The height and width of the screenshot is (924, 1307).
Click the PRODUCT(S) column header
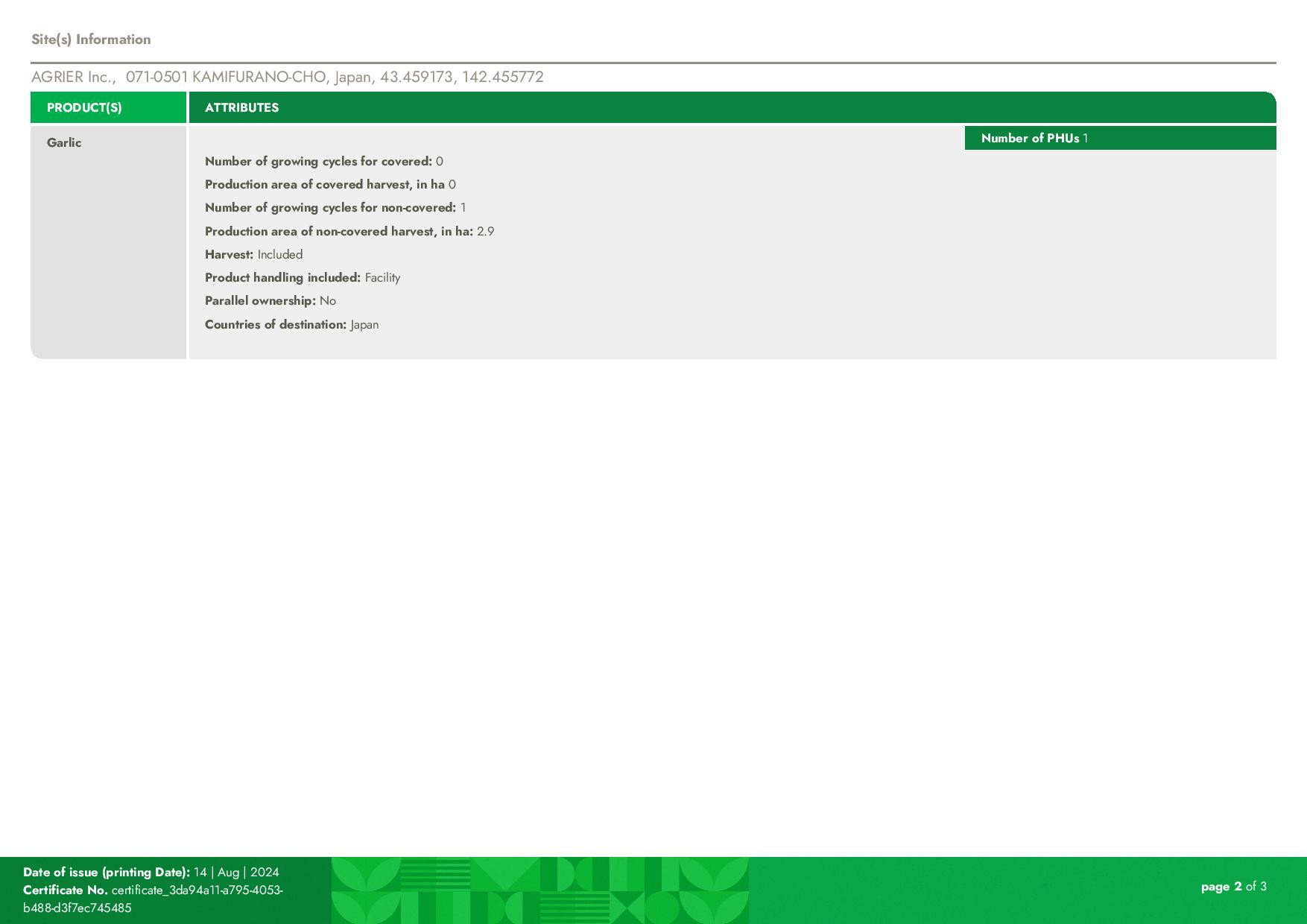coord(108,107)
